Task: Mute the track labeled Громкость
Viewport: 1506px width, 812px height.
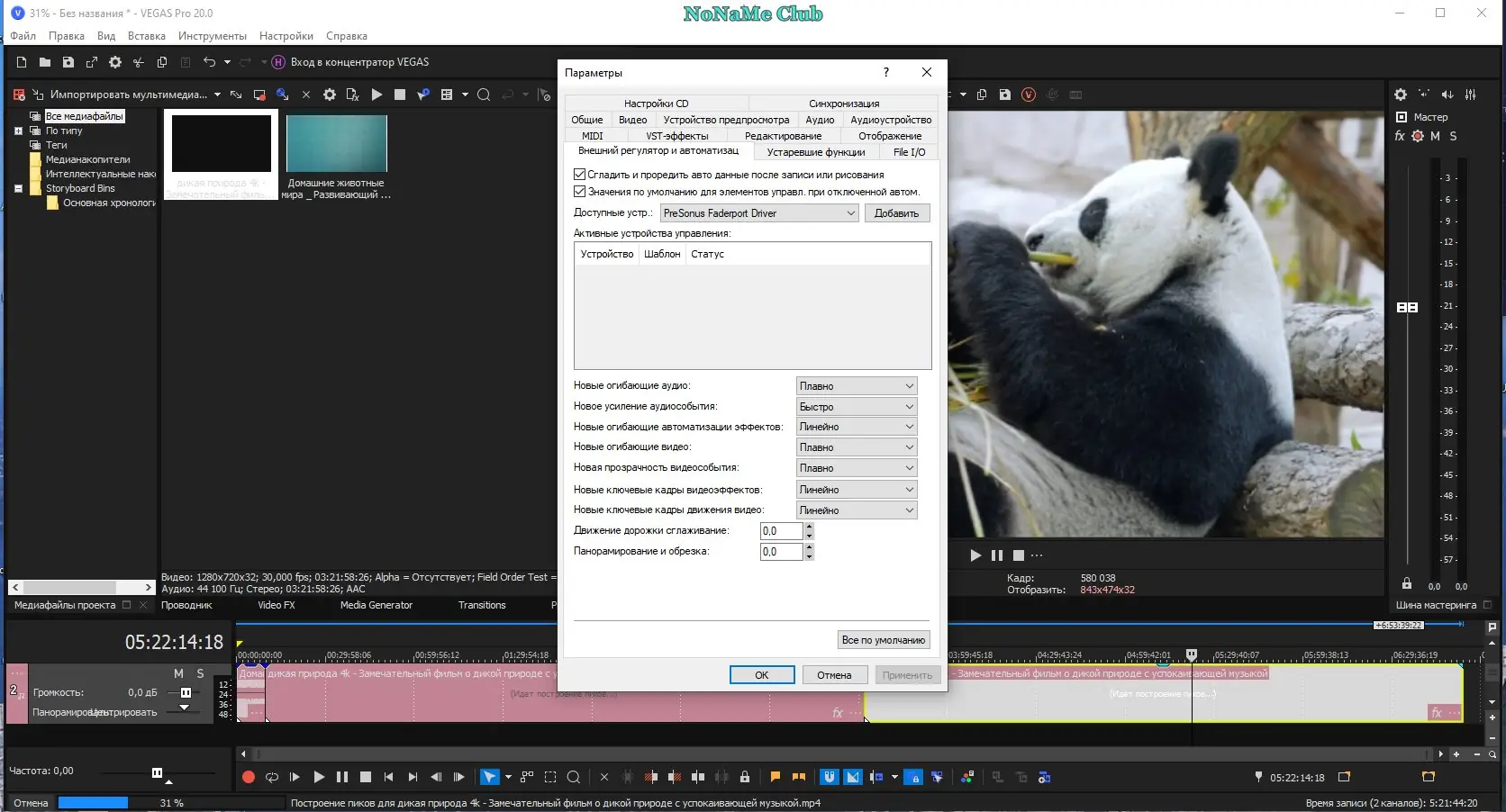Action: (177, 673)
